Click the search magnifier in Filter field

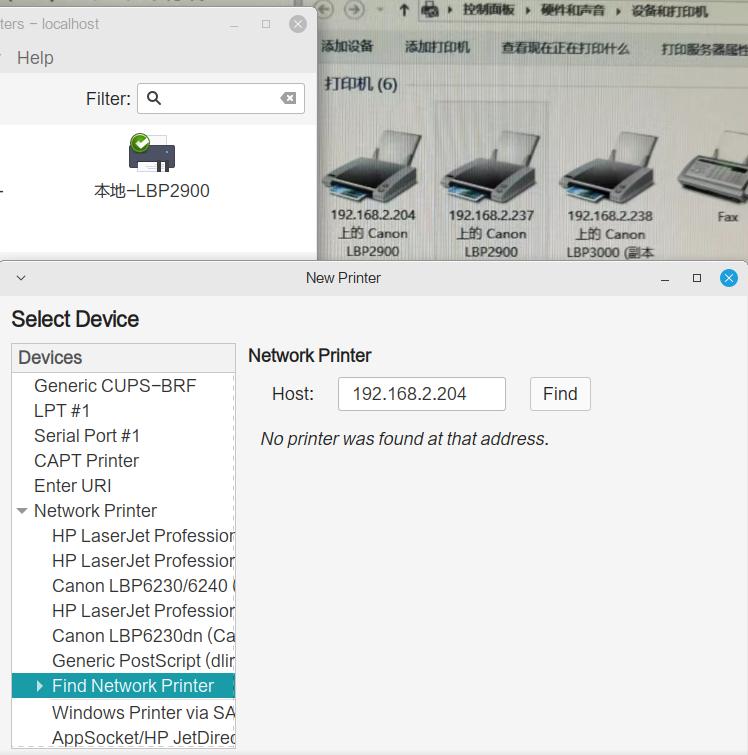pyautogui.click(x=154, y=98)
